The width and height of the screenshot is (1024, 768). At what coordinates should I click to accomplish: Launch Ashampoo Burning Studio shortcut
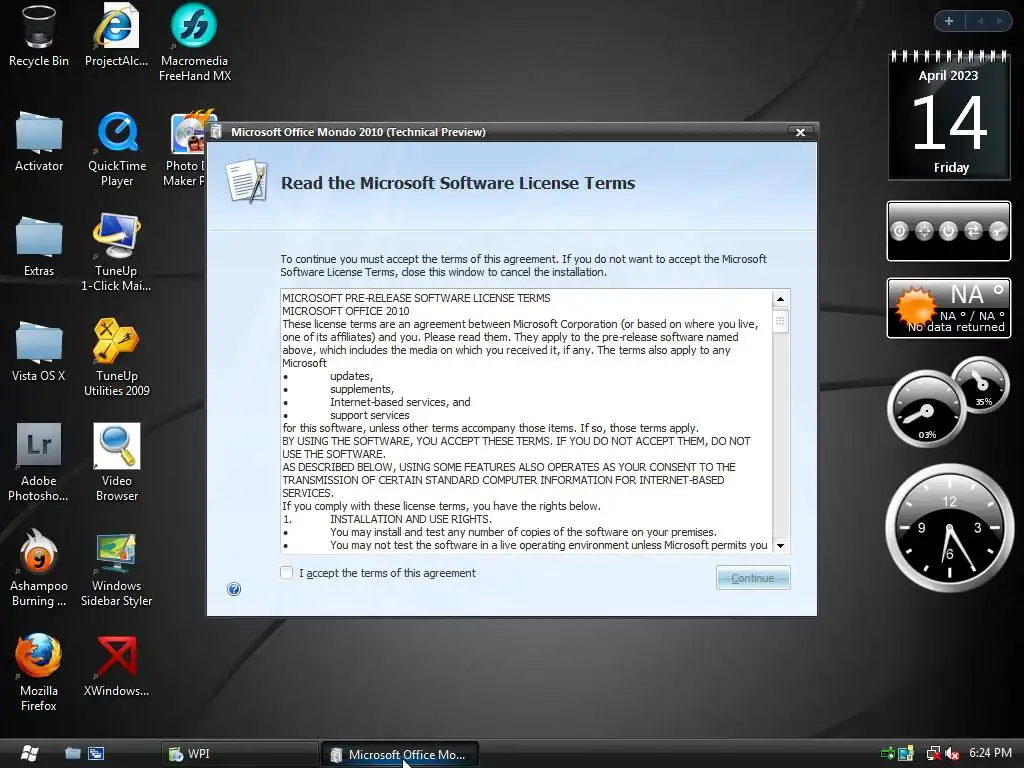tap(39, 568)
